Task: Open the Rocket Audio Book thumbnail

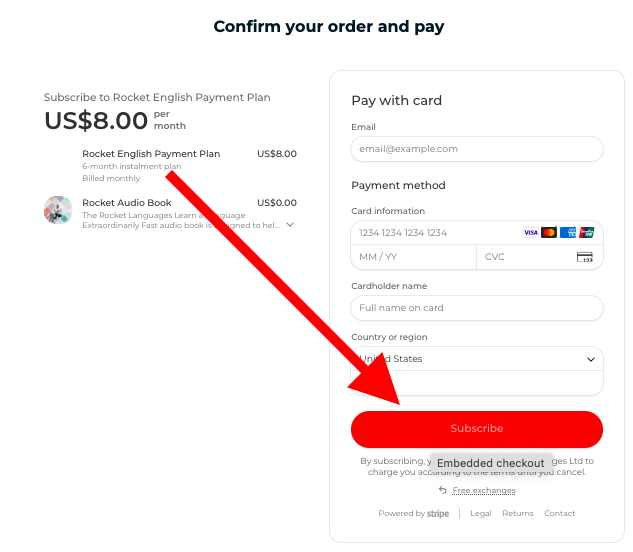Action: click(58, 210)
